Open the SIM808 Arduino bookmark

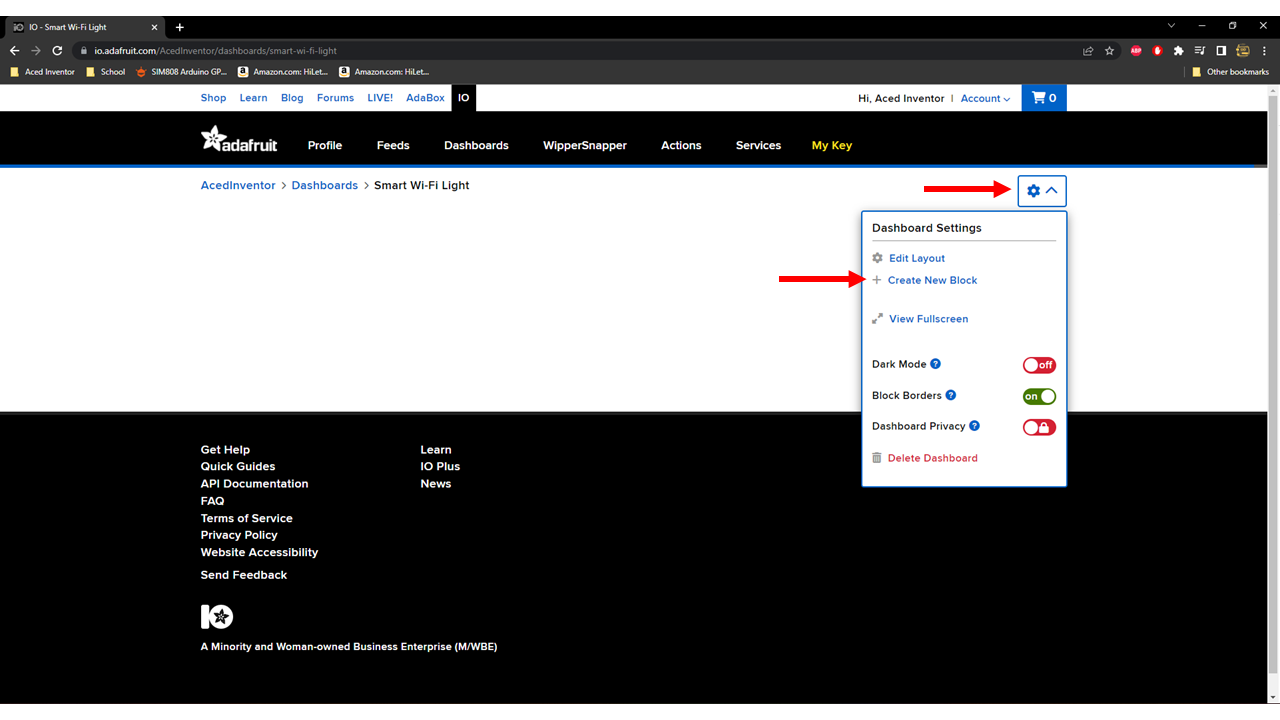coord(182,72)
